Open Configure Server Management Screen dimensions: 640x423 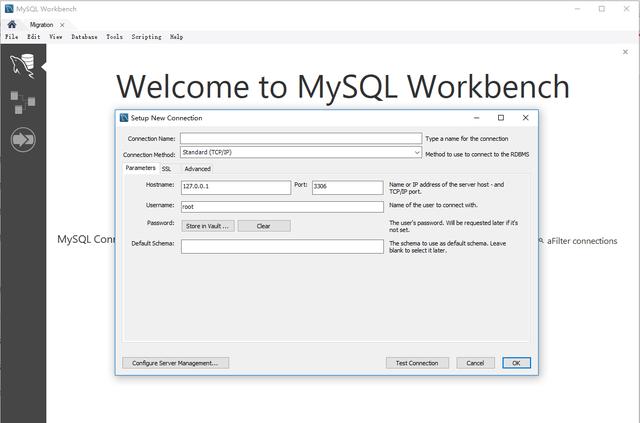coord(176,363)
